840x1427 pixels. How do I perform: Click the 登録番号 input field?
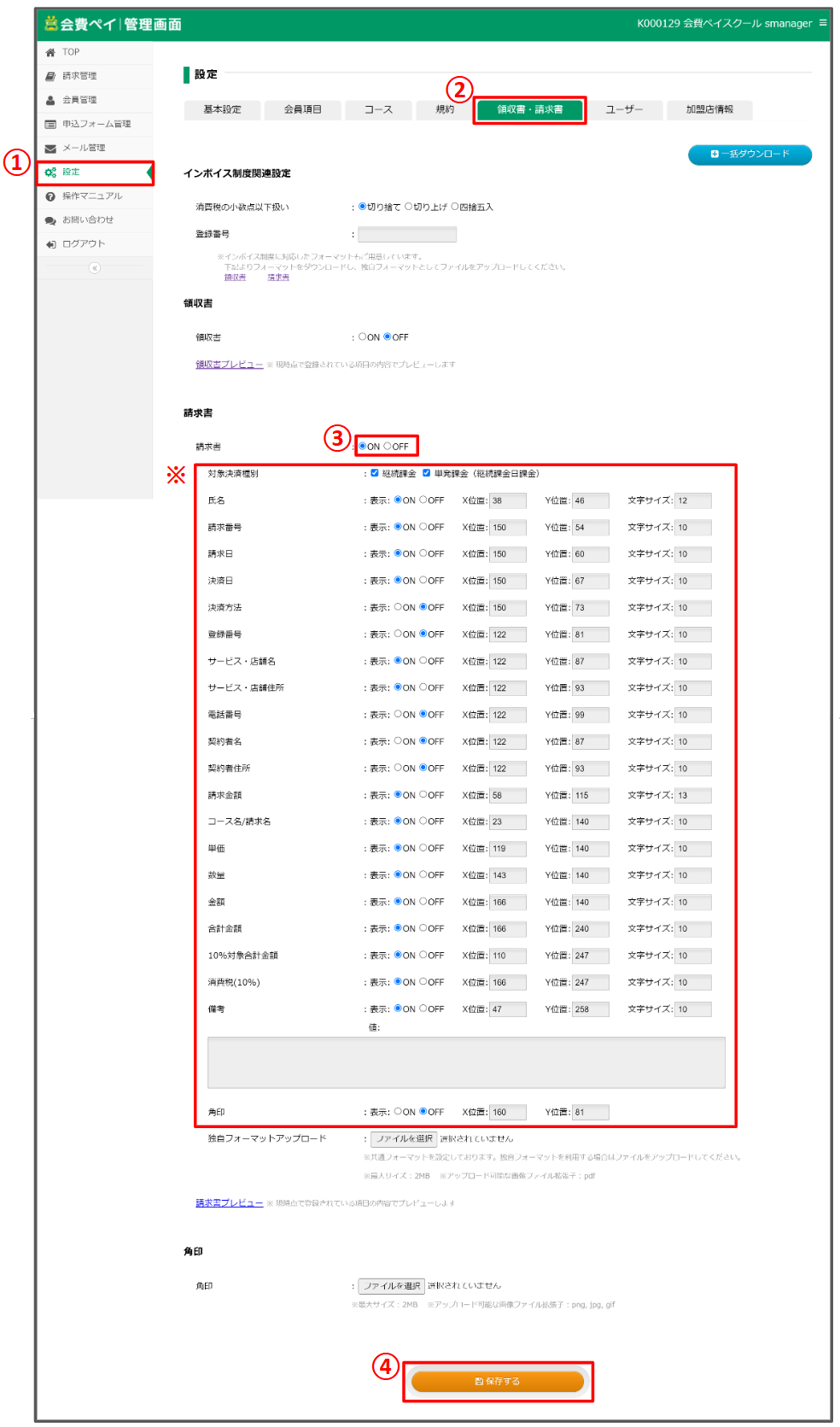pyautogui.click(x=407, y=234)
